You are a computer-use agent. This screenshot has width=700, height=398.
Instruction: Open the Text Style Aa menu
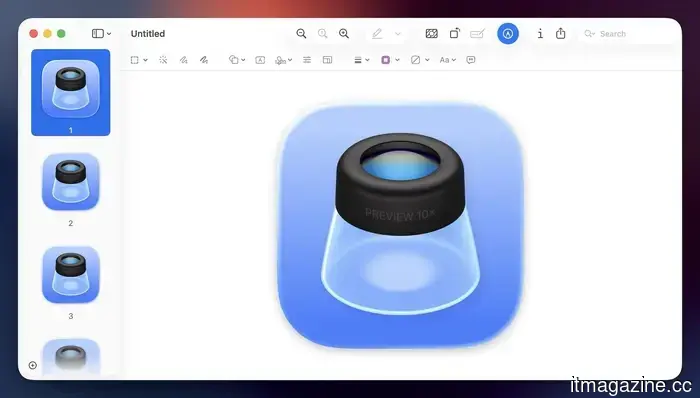click(x=448, y=60)
